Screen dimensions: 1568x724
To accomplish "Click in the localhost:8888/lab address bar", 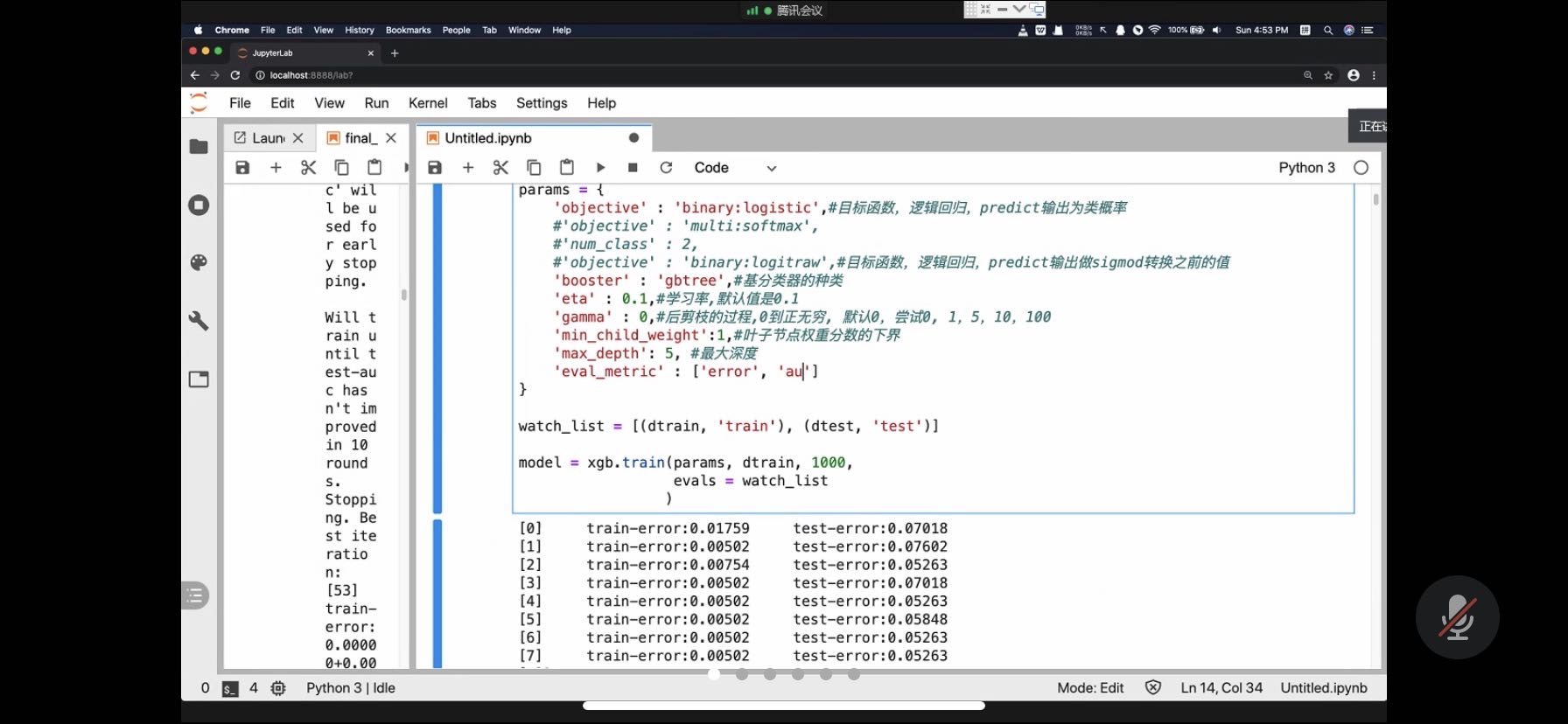I will pyautogui.click(x=311, y=75).
